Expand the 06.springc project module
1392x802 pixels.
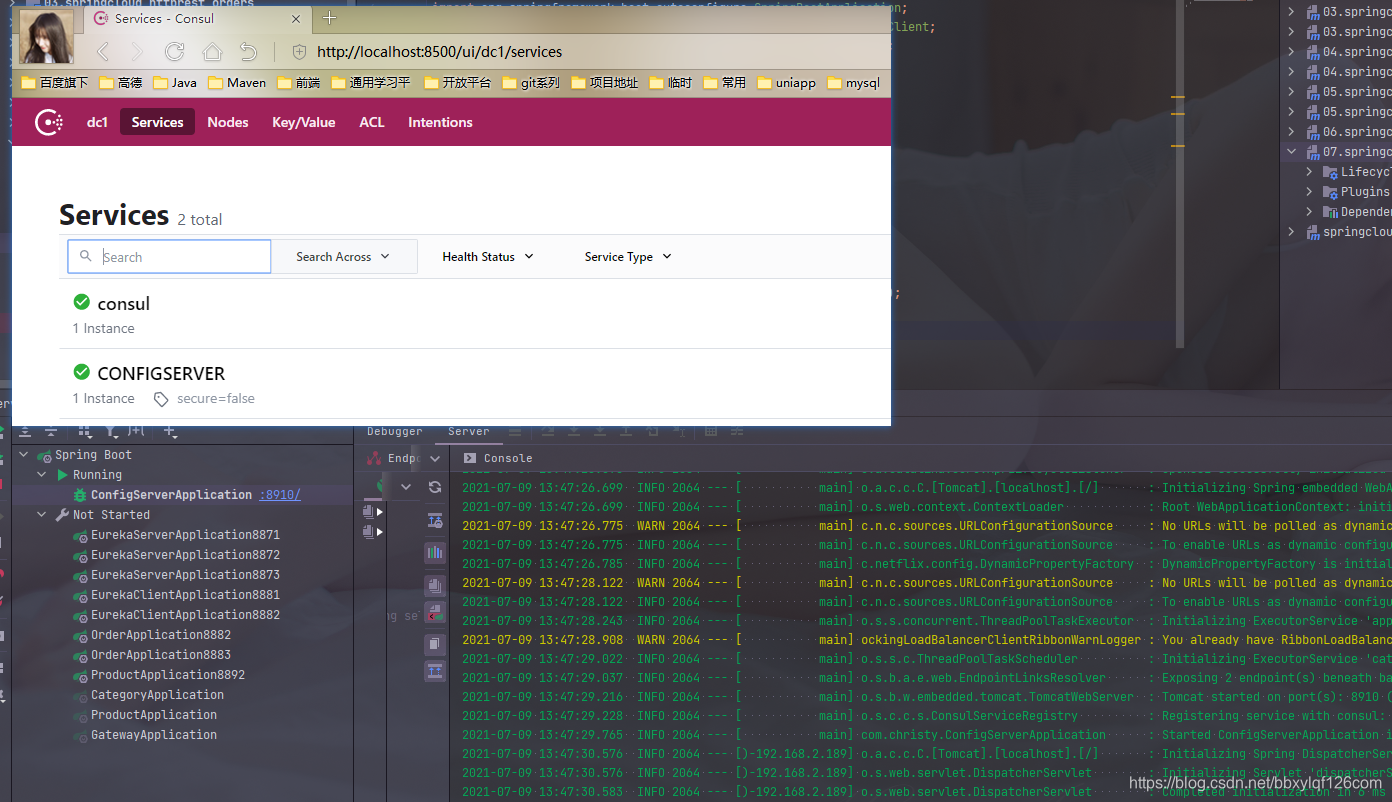tap(1291, 132)
